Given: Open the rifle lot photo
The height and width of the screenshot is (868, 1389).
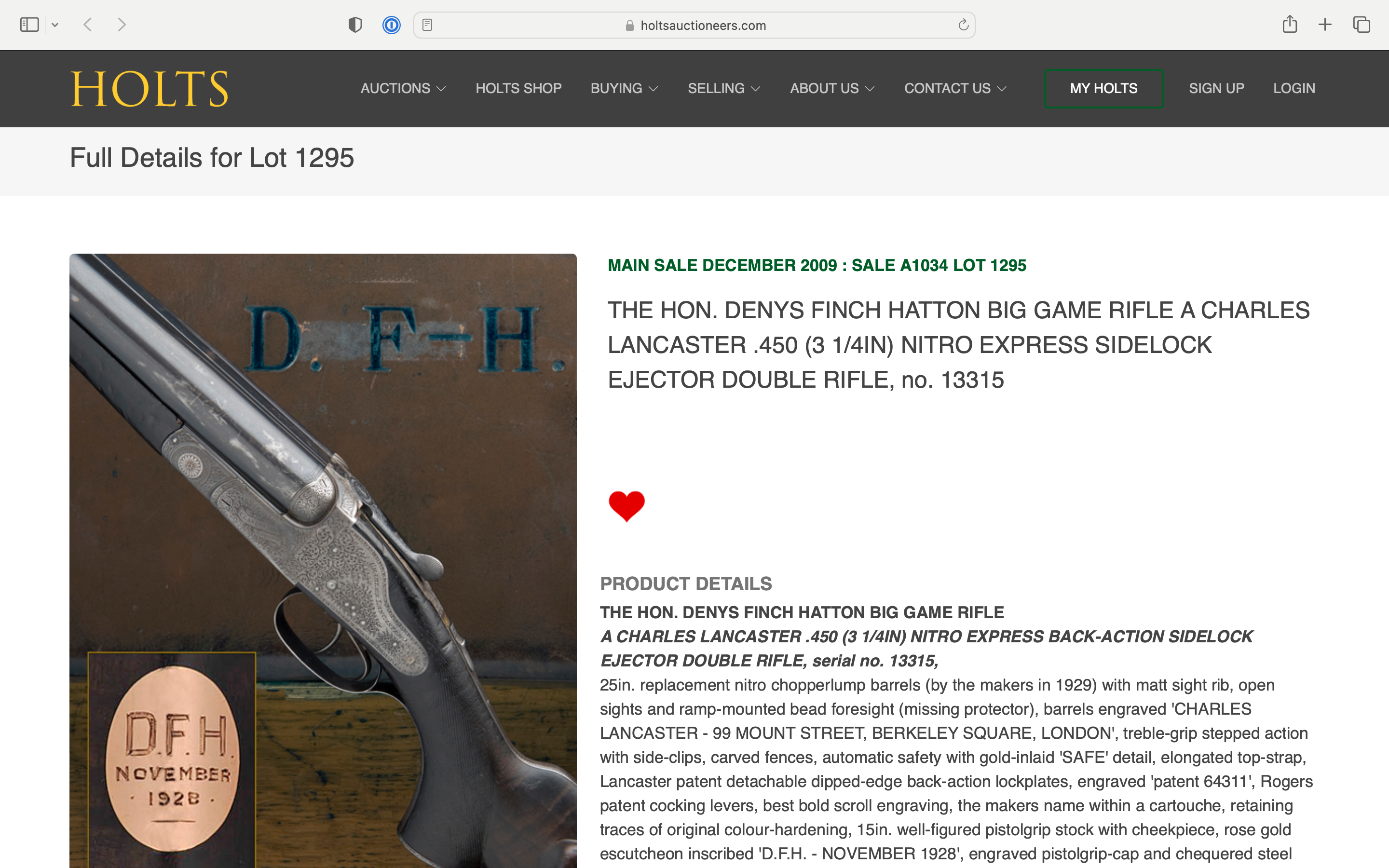Looking at the screenshot, I should coord(323,561).
